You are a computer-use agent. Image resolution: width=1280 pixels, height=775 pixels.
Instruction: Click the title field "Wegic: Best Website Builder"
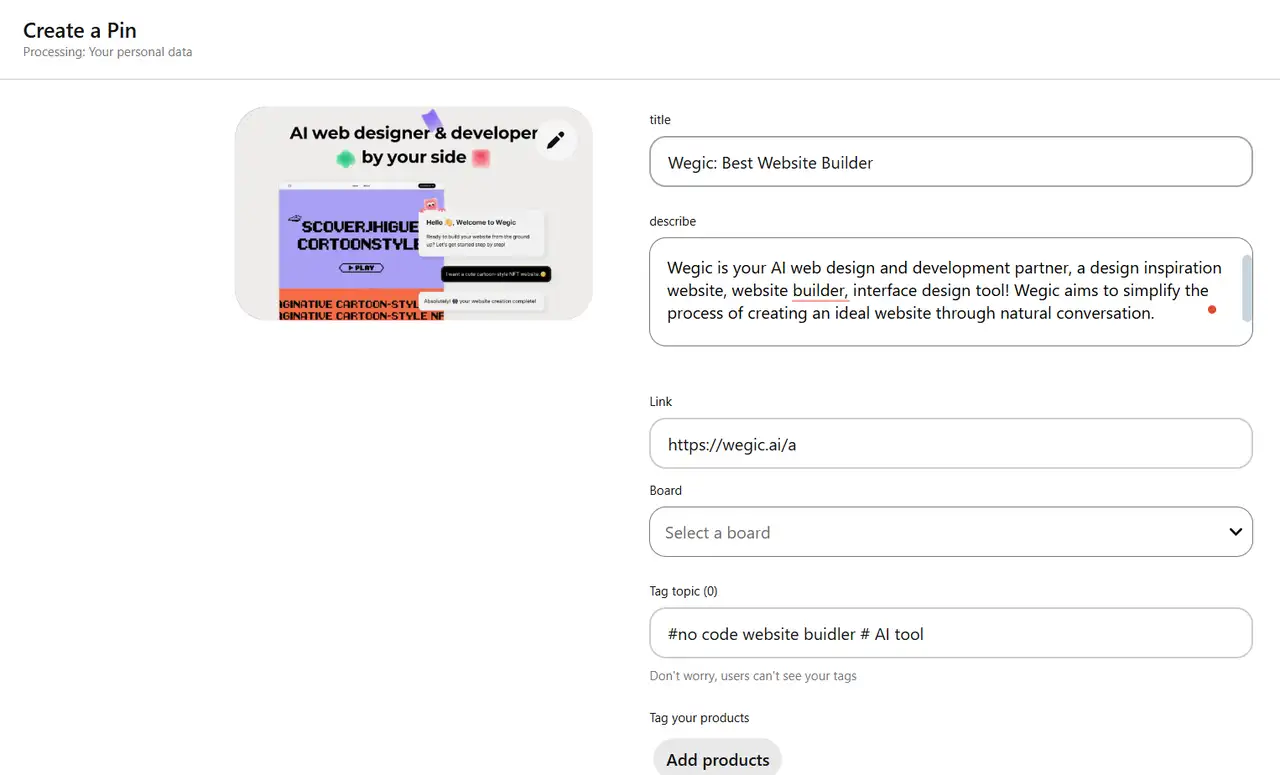pos(951,162)
